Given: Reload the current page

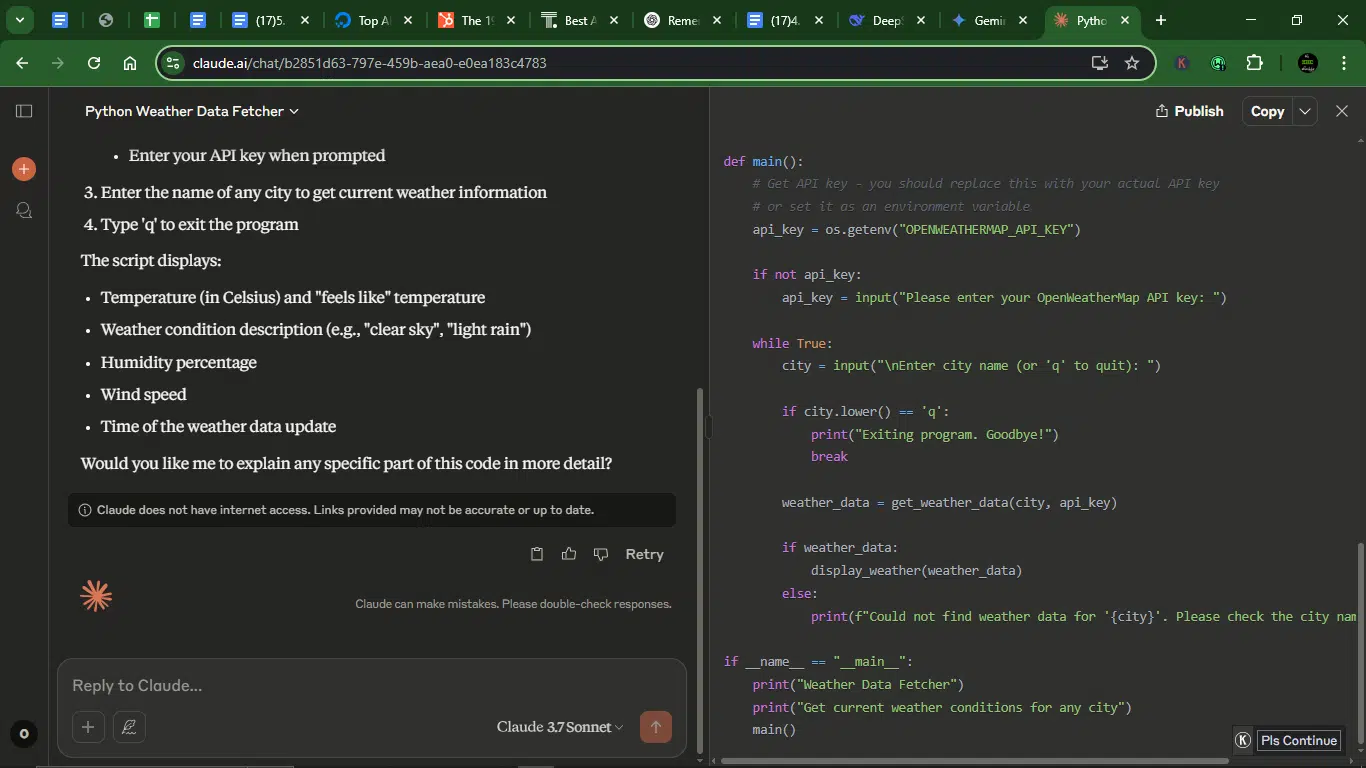Looking at the screenshot, I should click(94, 63).
